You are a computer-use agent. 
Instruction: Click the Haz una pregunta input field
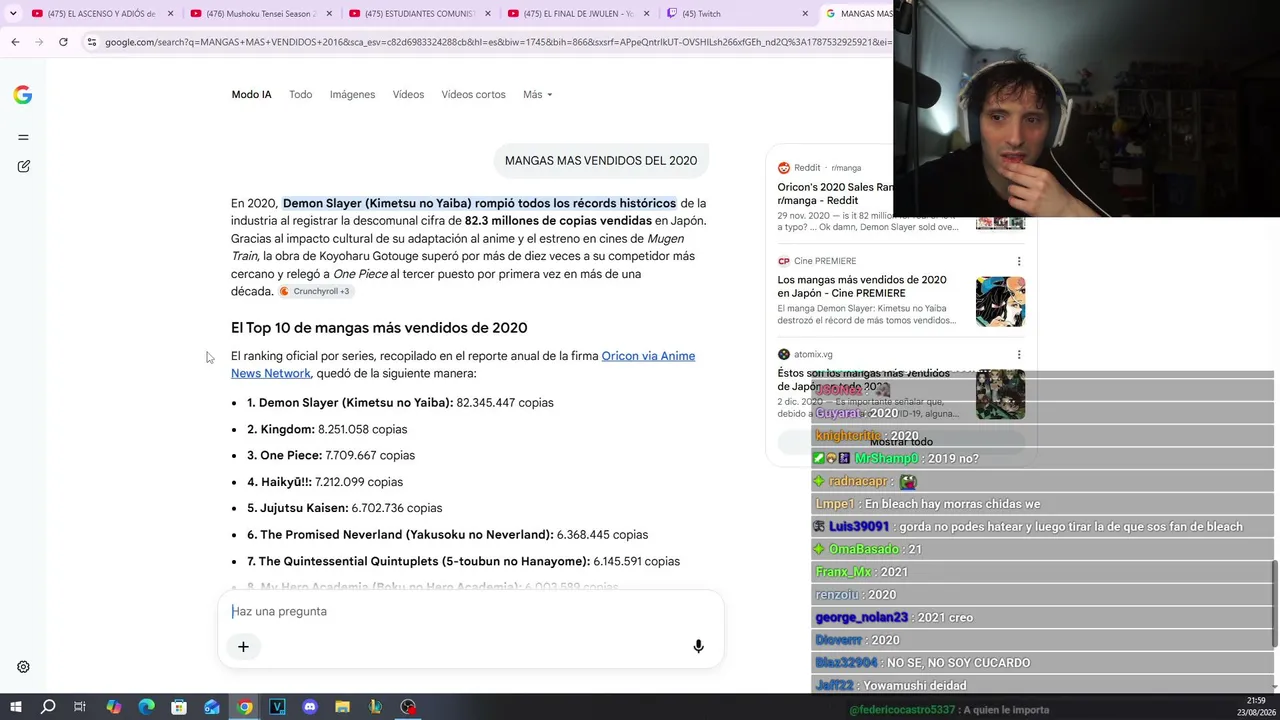(470, 611)
